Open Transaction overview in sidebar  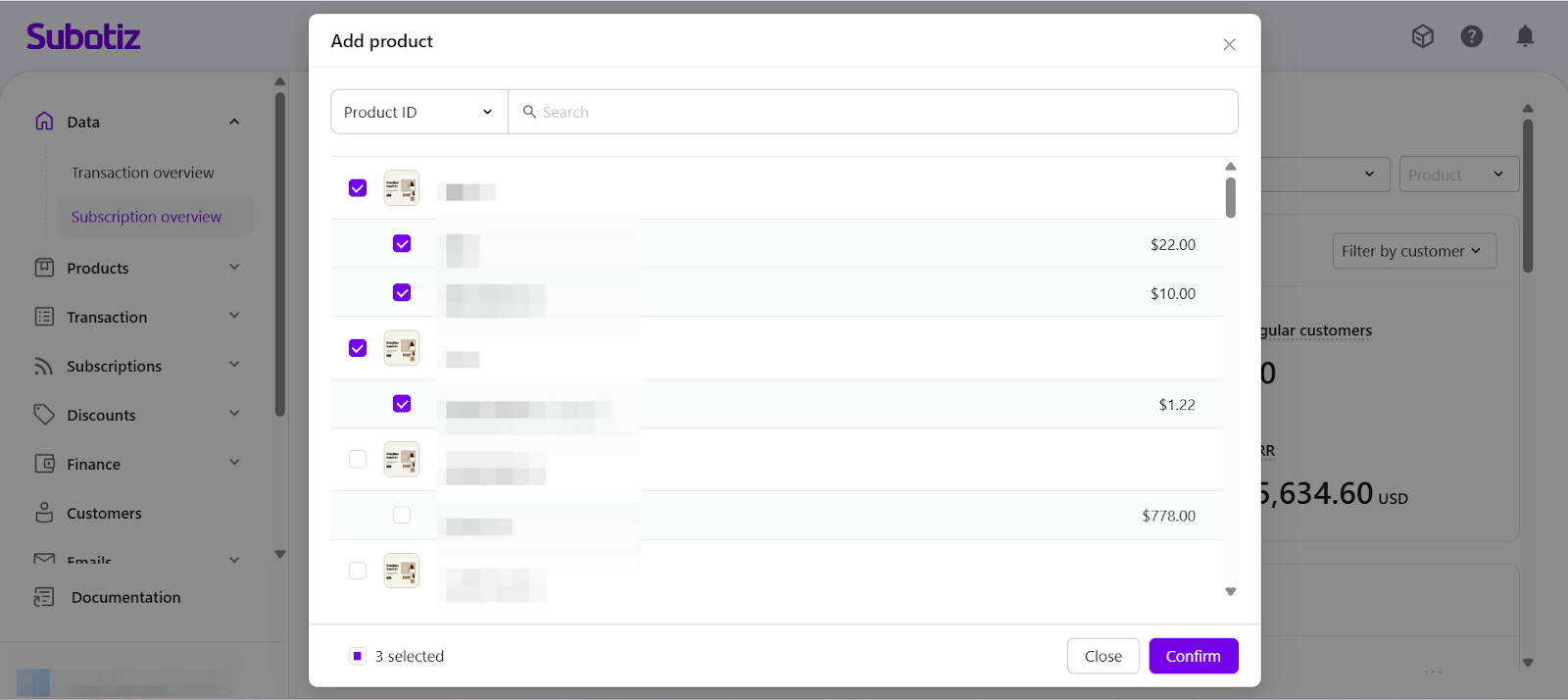(x=142, y=173)
